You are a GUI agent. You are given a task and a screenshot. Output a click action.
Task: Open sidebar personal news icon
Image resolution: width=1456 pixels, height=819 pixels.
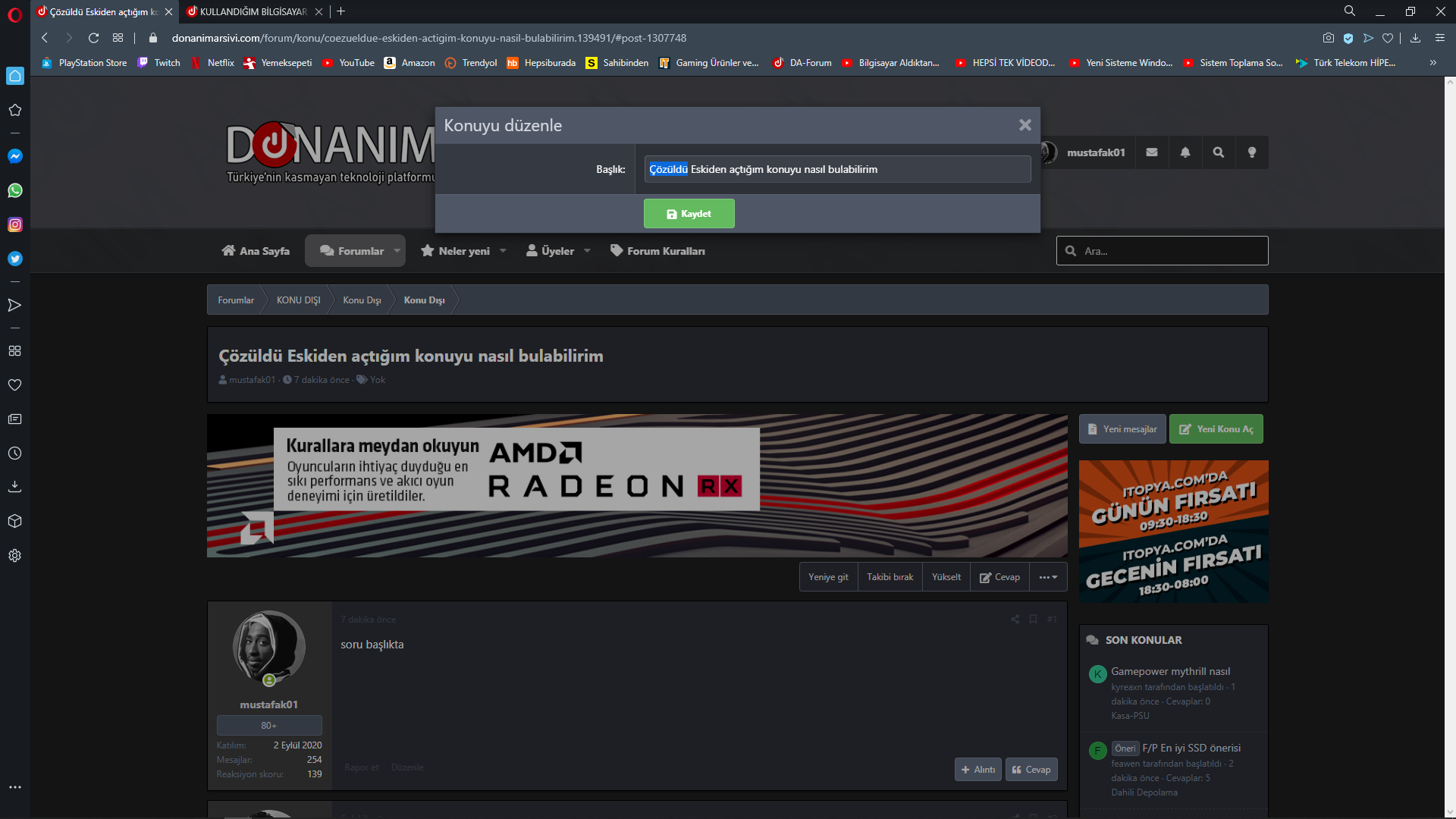tap(14, 419)
